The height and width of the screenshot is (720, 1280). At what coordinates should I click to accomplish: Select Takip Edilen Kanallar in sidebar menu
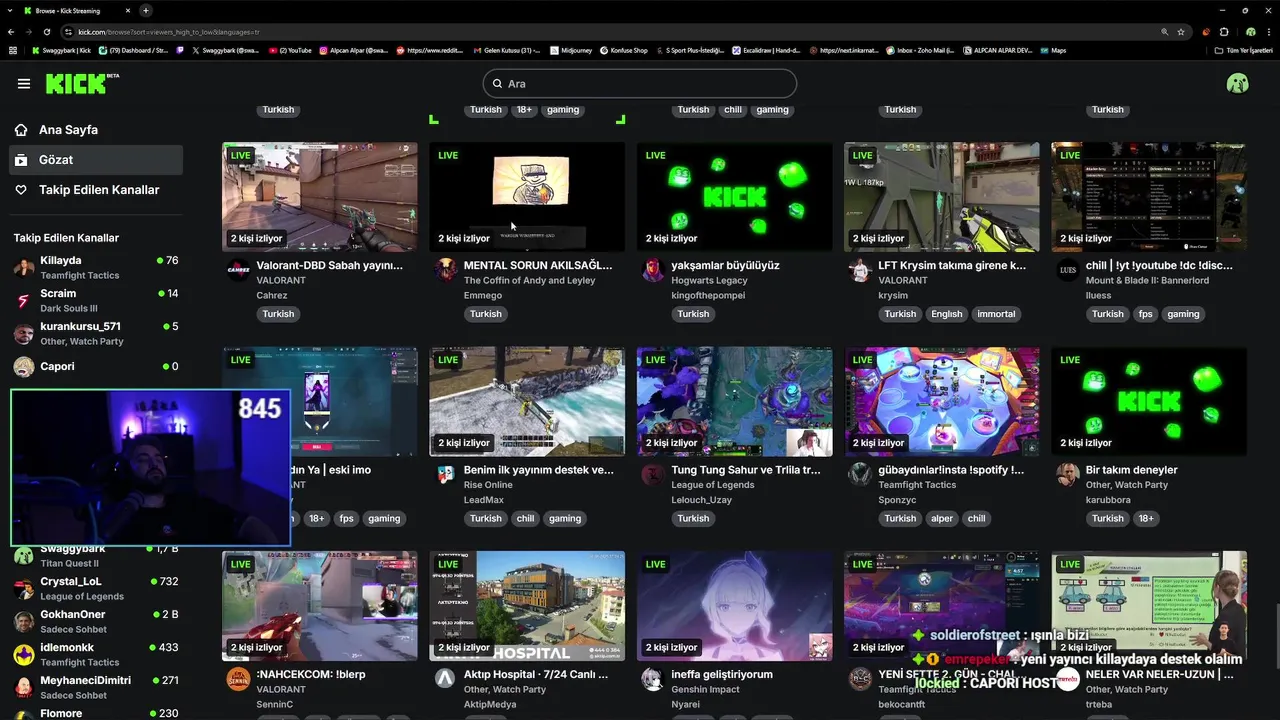click(96, 190)
